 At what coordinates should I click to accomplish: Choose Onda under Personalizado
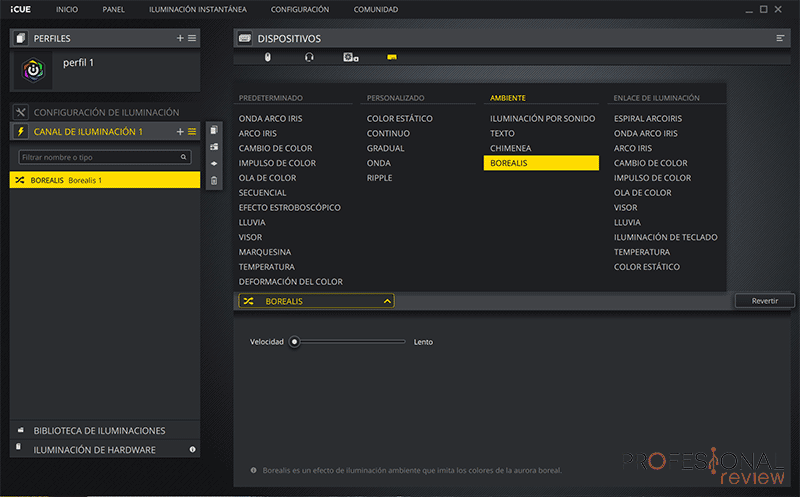[x=379, y=163]
